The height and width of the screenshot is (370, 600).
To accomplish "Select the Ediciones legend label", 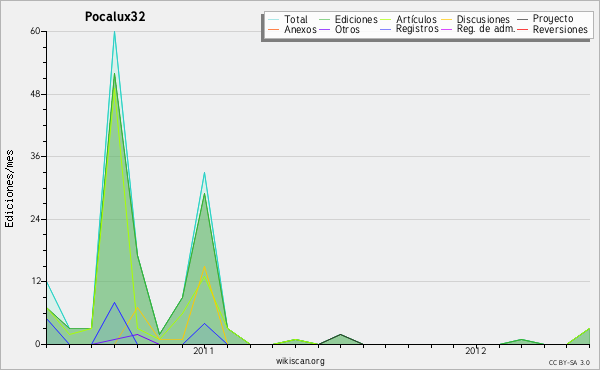I will 356,19.
